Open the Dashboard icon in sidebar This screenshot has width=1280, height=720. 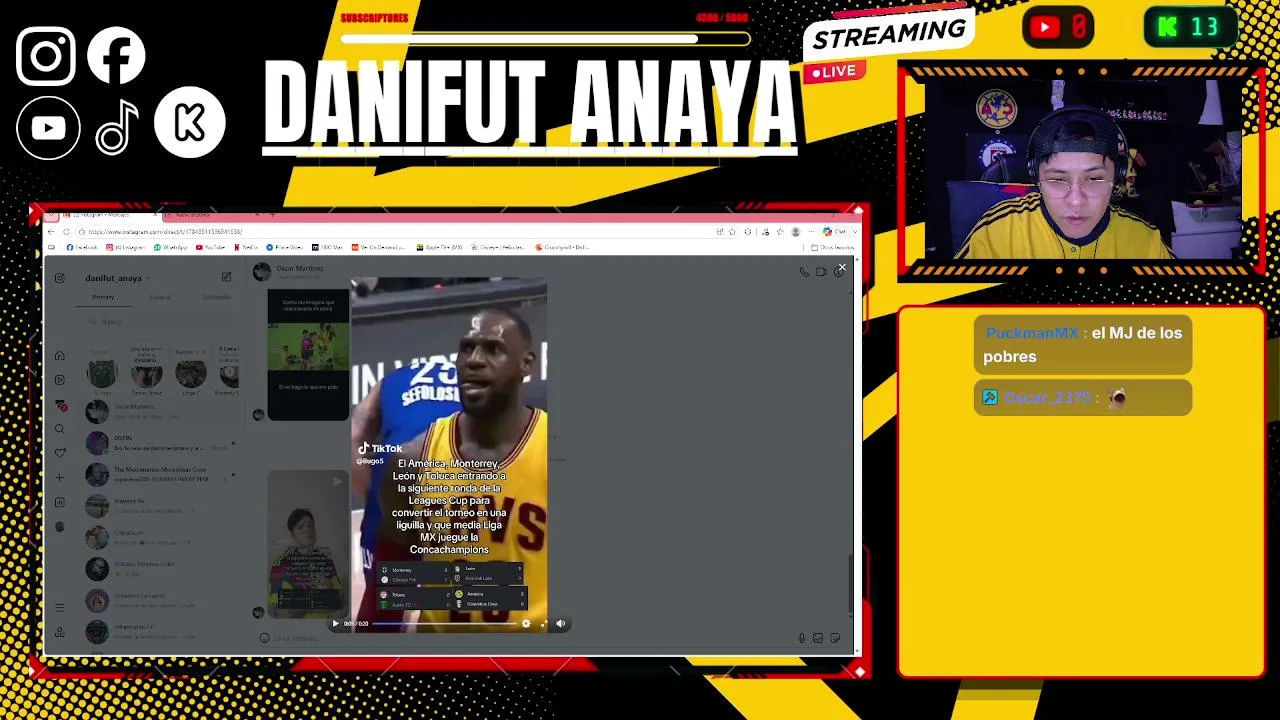coord(59,502)
